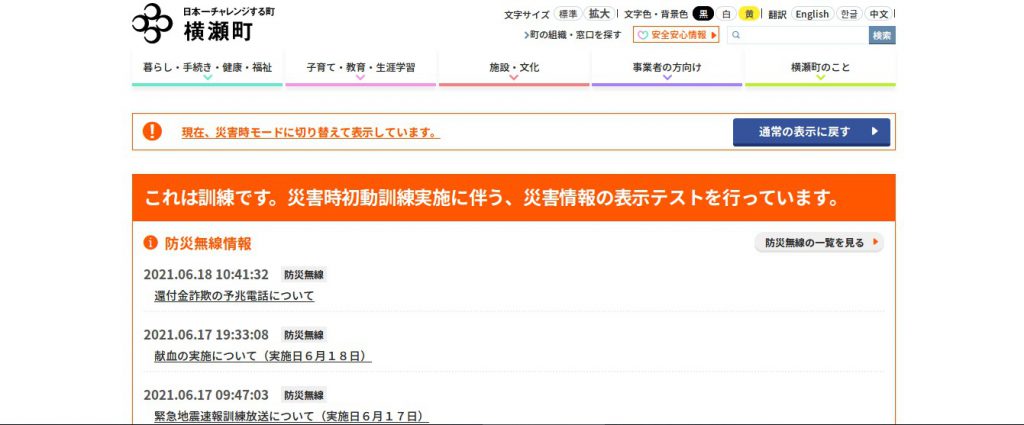Image resolution: width=1024 pixels, height=425 pixels.
Task: Expand the 事業者の方向け menu
Action: point(667,68)
